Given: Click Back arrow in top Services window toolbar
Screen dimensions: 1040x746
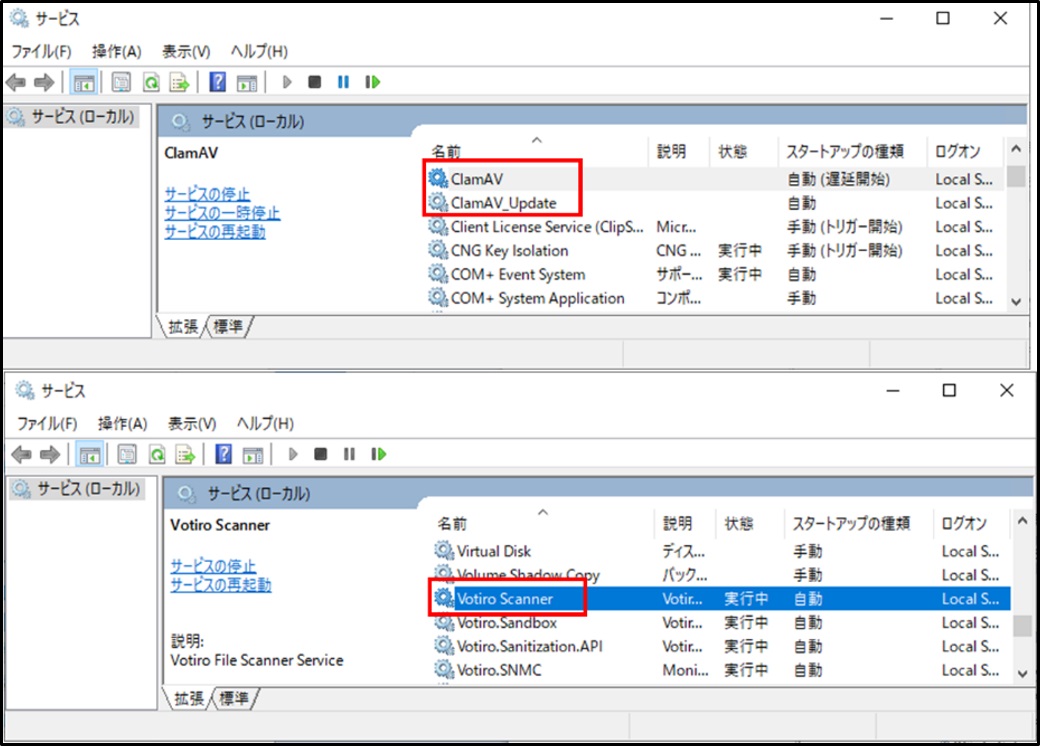Looking at the screenshot, I should click(15, 82).
